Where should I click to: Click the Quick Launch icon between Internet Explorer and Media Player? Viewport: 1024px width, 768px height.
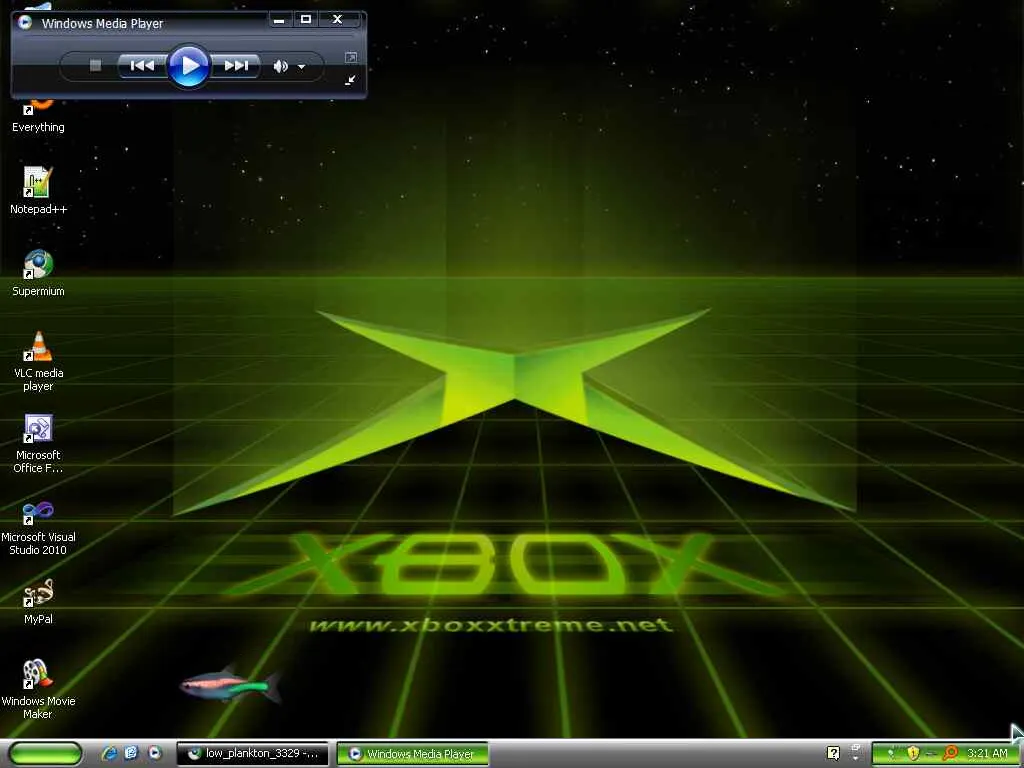pyautogui.click(x=131, y=753)
